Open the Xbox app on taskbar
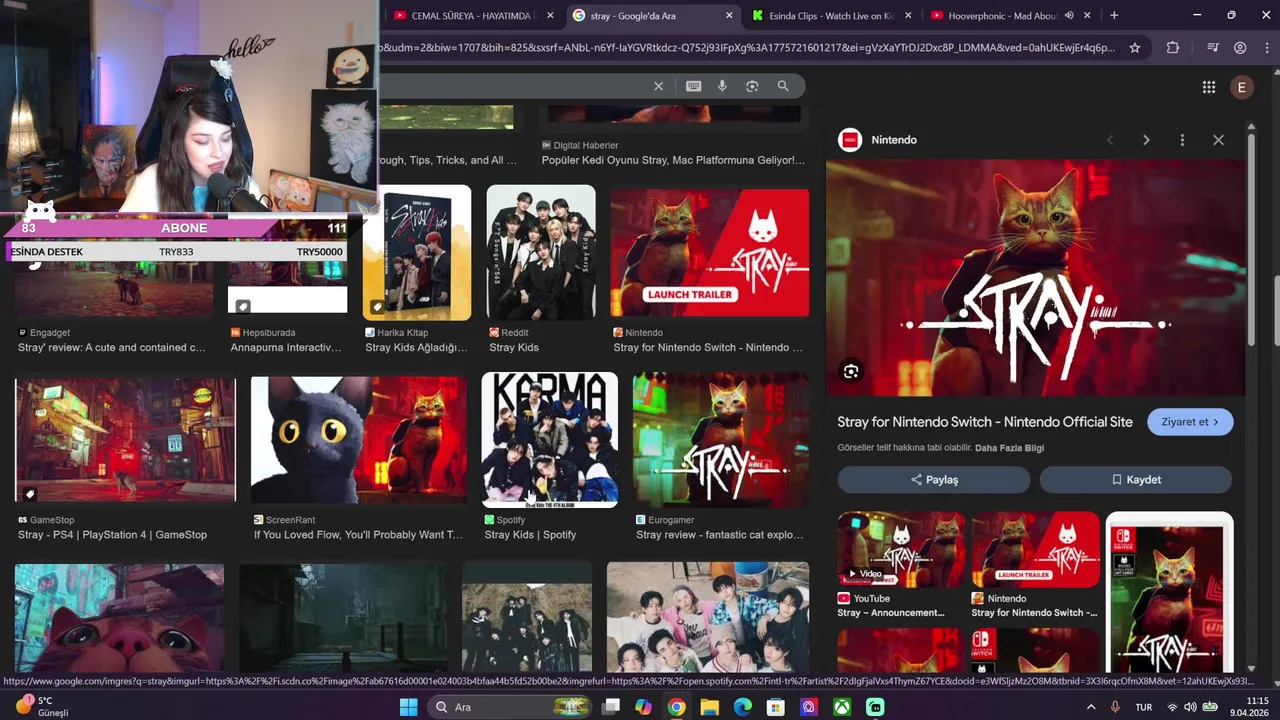Screen dimensions: 1280x720 (x=842, y=707)
